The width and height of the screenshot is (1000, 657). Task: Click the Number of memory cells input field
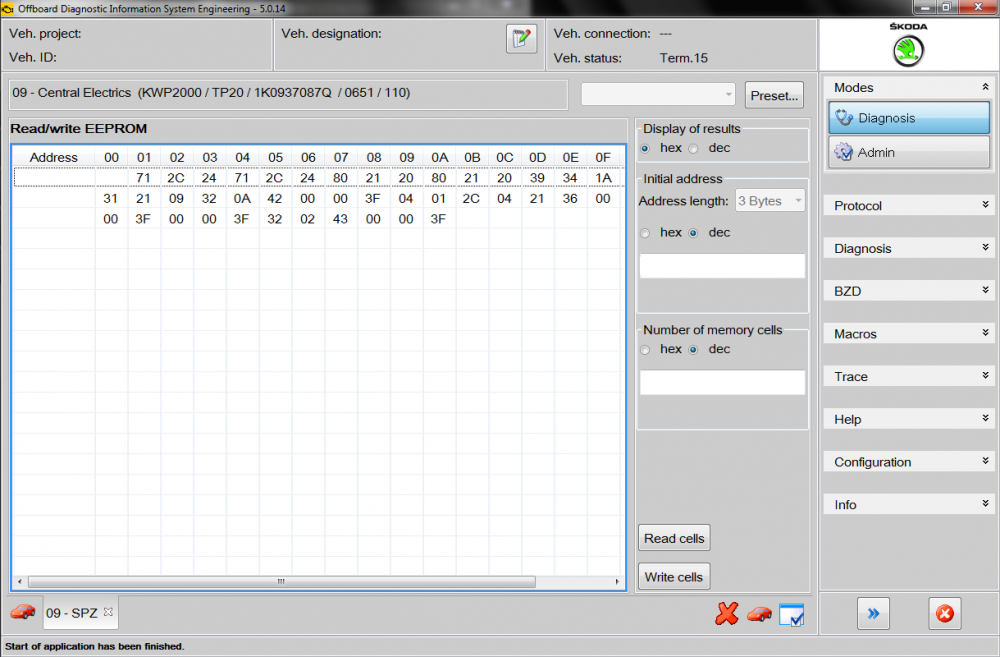coord(722,383)
